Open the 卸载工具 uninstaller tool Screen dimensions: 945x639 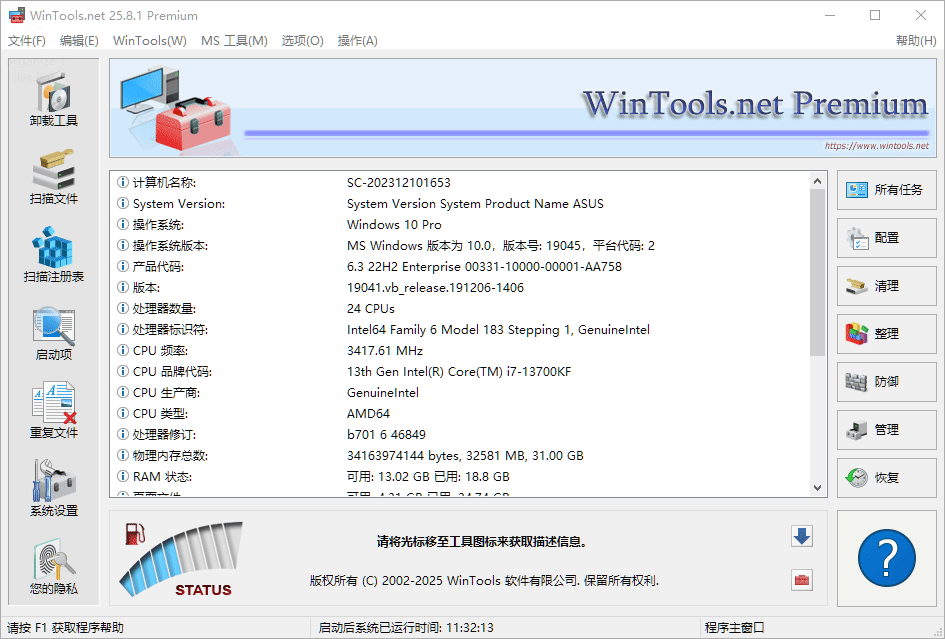[x=54, y=98]
